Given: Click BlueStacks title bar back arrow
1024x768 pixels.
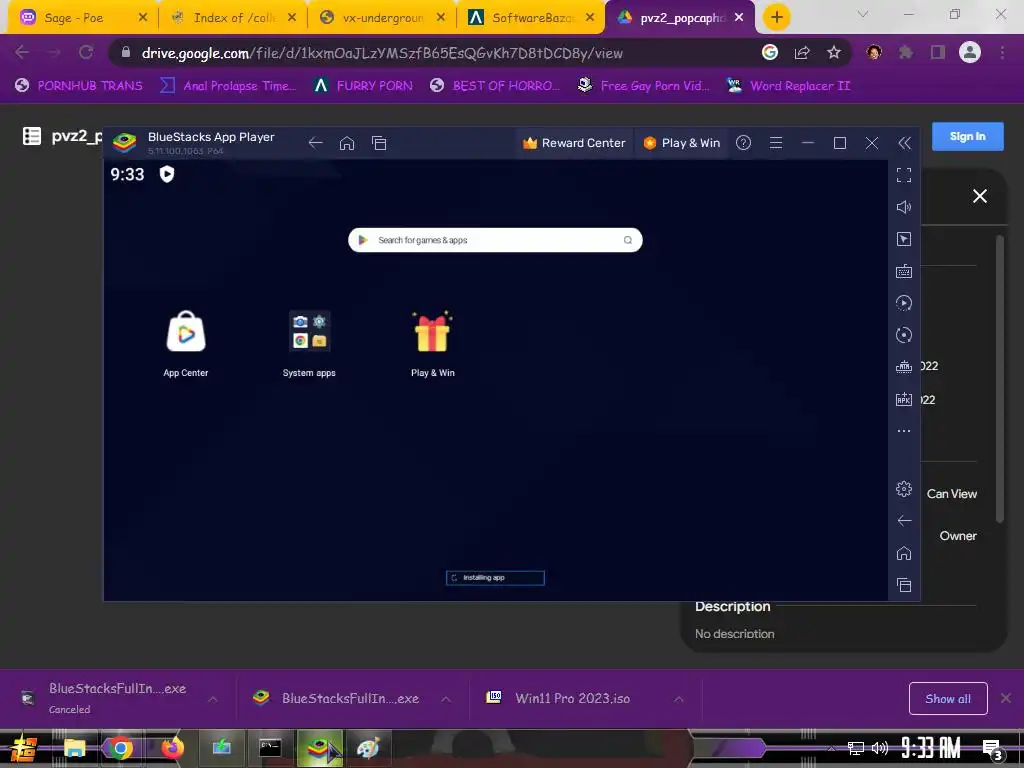Looking at the screenshot, I should (315, 143).
